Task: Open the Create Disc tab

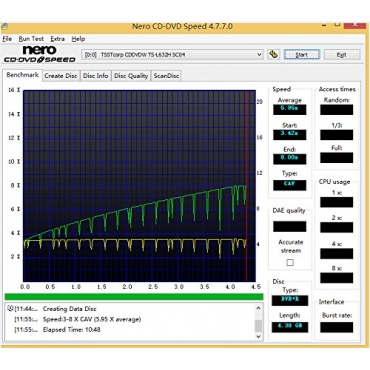Action: (61, 76)
